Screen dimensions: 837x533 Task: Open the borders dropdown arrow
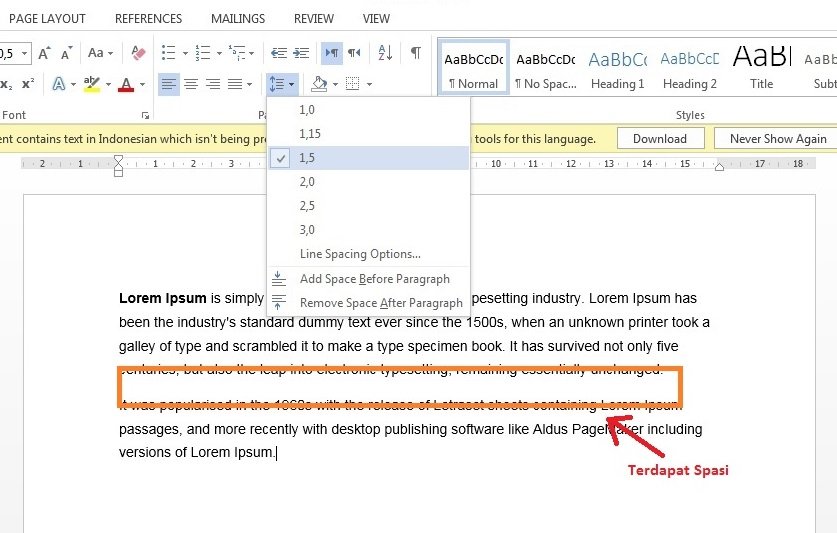tap(369, 85)
